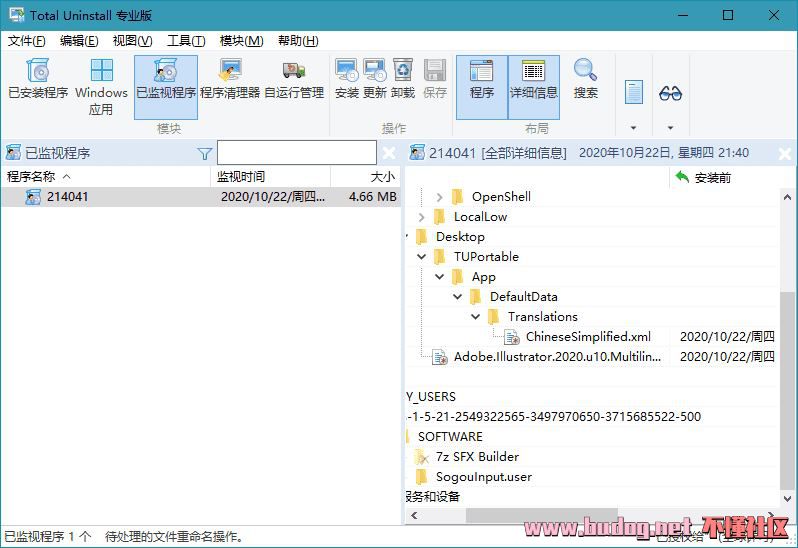Click the 7z SFX Builder deleted-folder icon
Screen dimensions: 798x548
(422, 457)
